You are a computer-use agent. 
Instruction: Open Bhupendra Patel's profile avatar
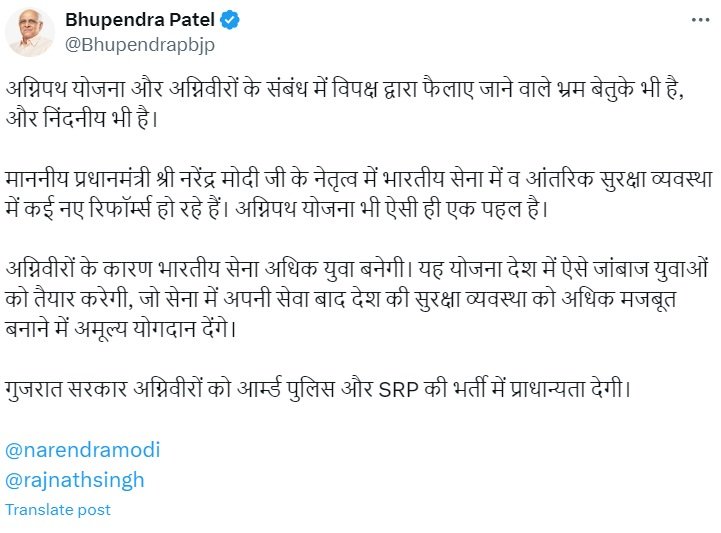coord(29,33)
